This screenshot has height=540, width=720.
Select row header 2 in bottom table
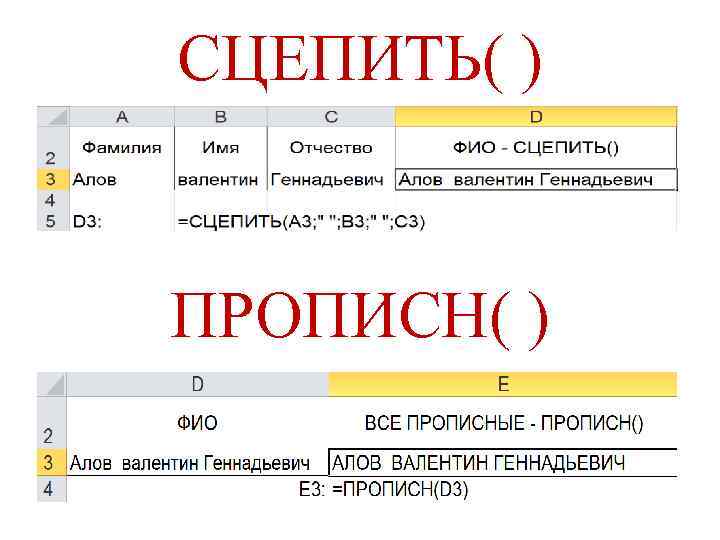[52, 422]
